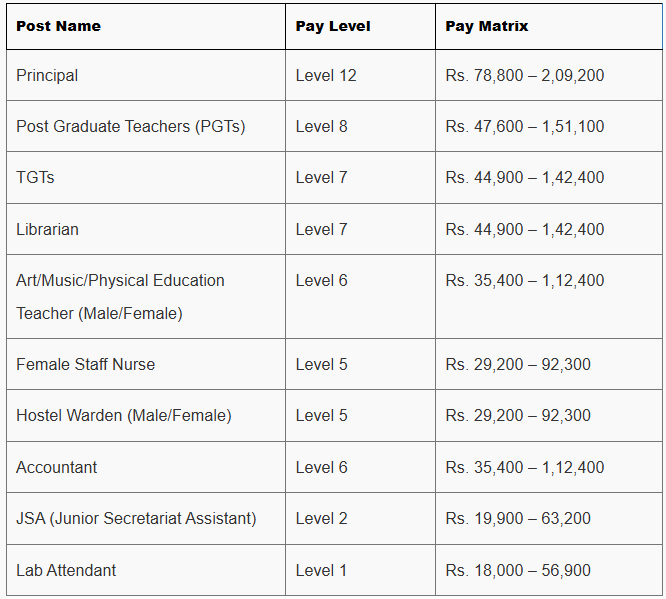Click the Post Name column header
Viewport: 666px width, 599px height.
(x=58, y=26)
